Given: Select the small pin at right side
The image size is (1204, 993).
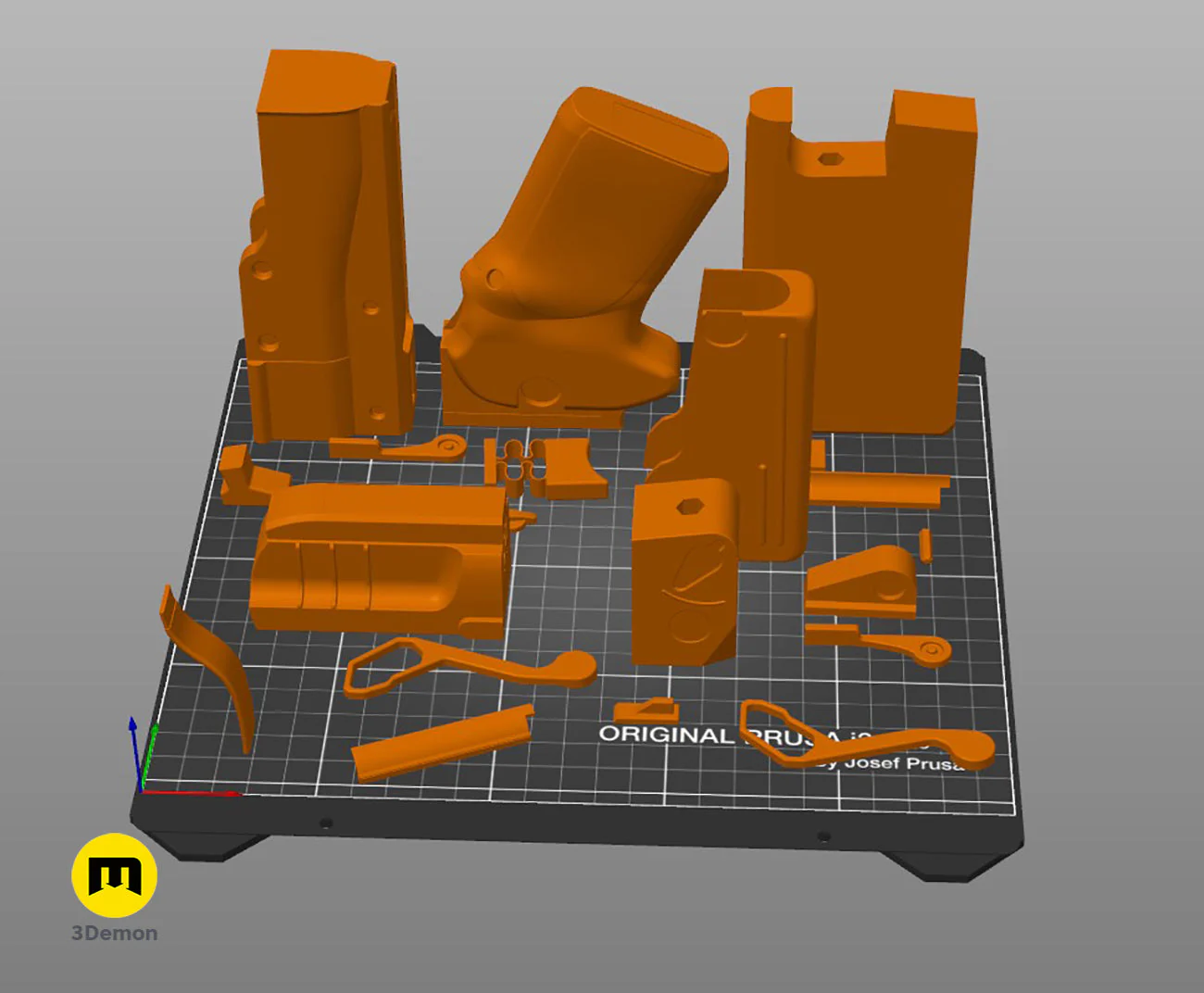Looking at the screenshot, I should (924, 546).
